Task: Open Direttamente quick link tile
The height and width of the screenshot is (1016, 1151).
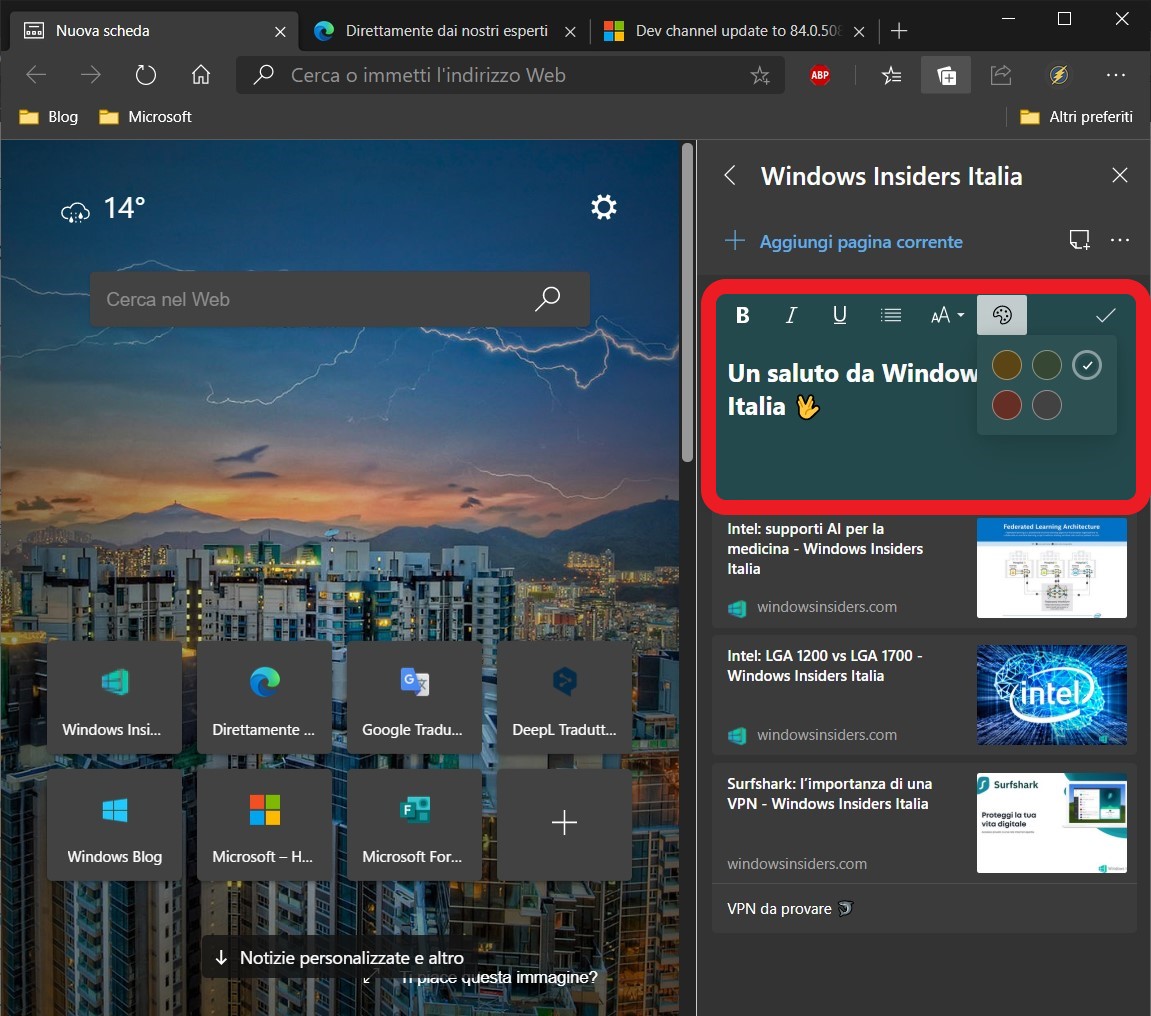Action: pos(264,697)
